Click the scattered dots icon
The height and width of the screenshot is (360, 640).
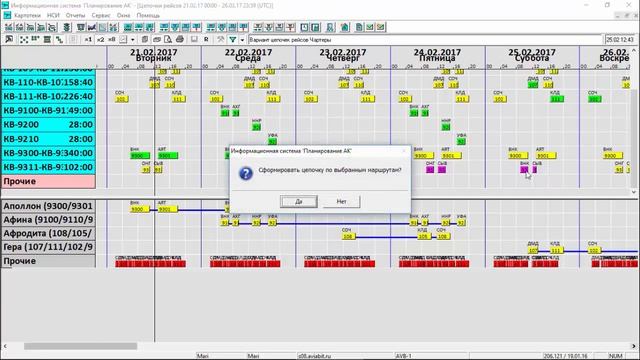tap(24, 40)
